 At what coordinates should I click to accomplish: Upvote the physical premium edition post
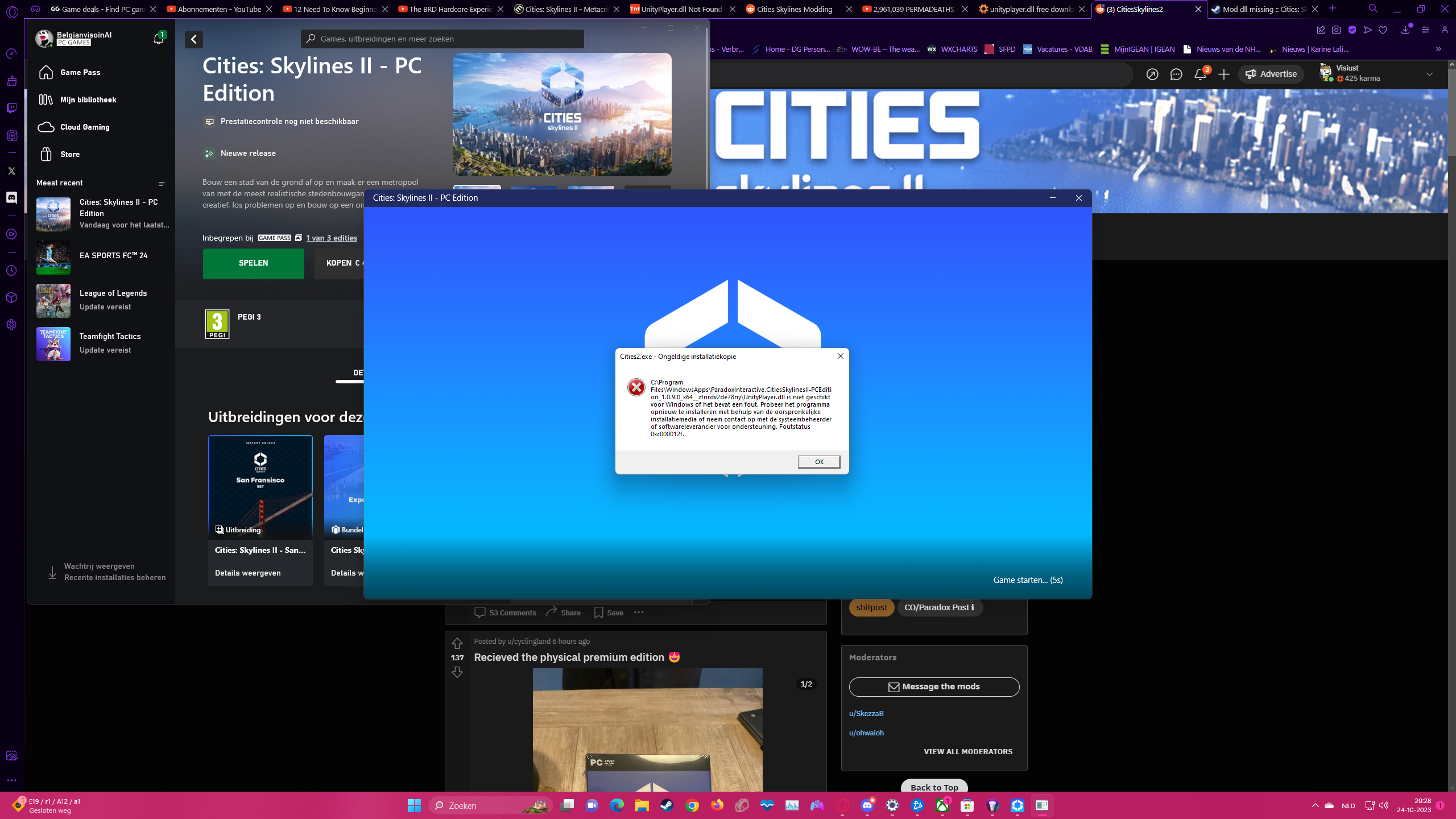457,643
